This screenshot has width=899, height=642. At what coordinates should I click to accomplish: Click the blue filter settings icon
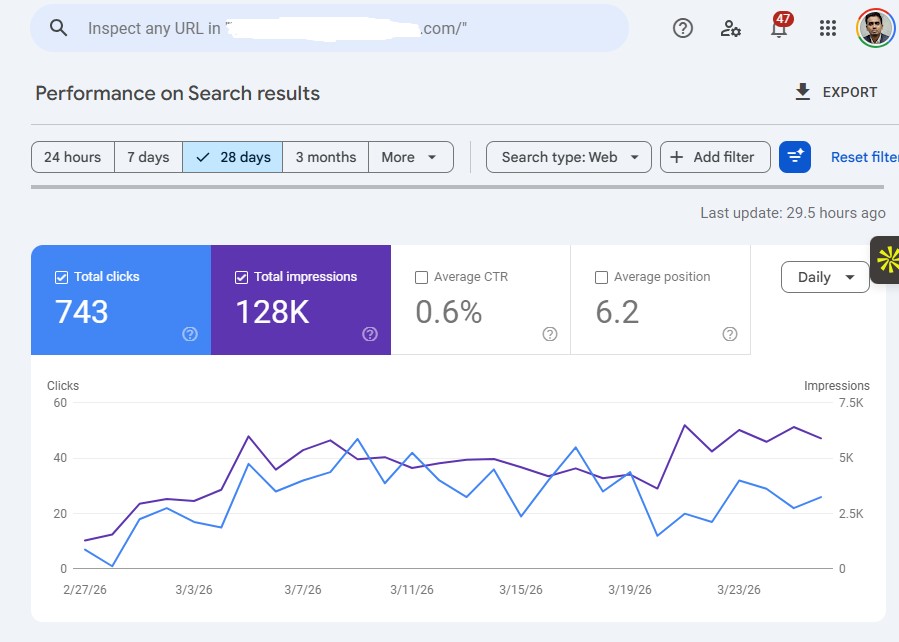(796, 156)
